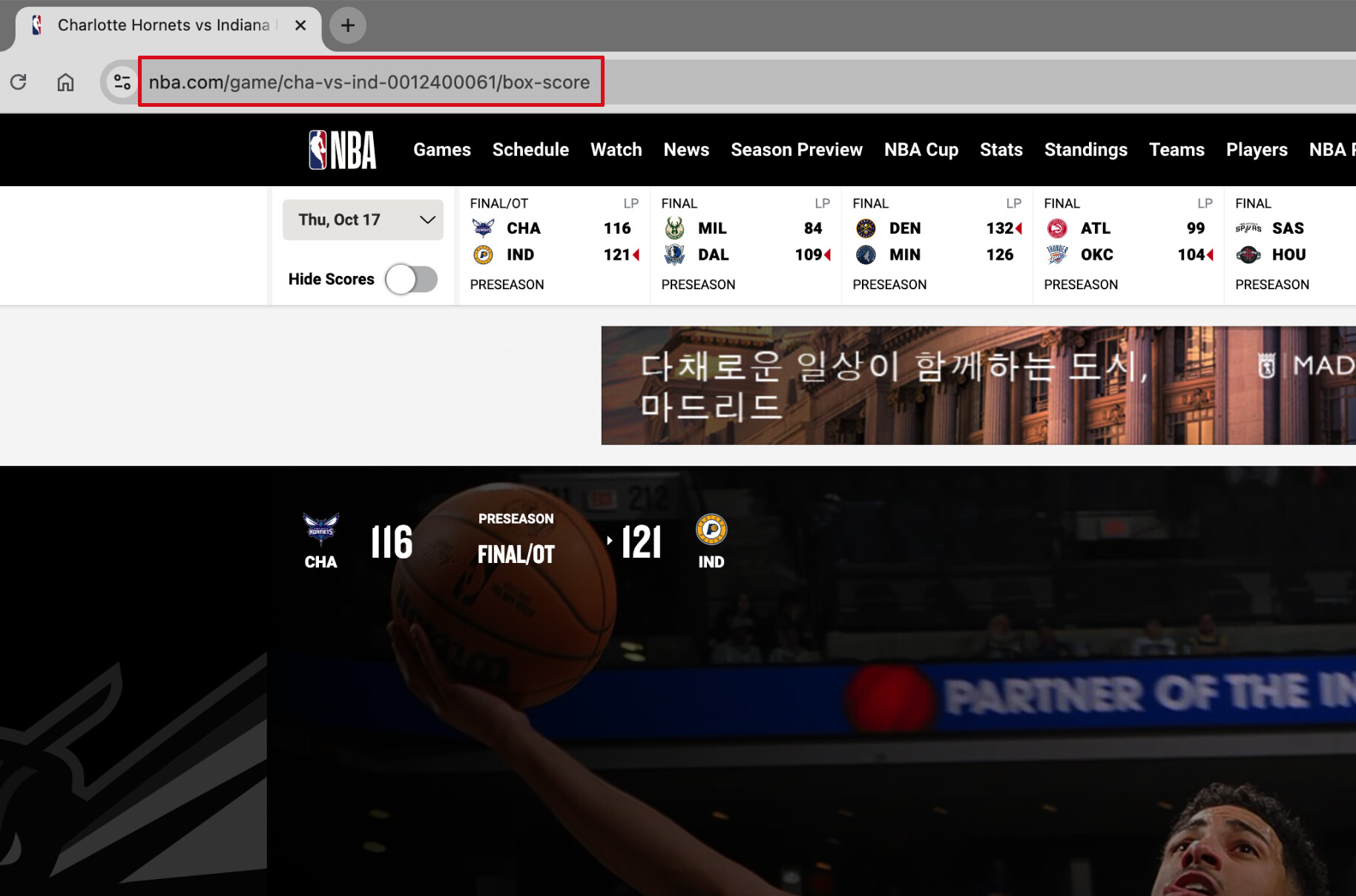
Task: Click the NBA logo in the header
Action: point(343,150)
